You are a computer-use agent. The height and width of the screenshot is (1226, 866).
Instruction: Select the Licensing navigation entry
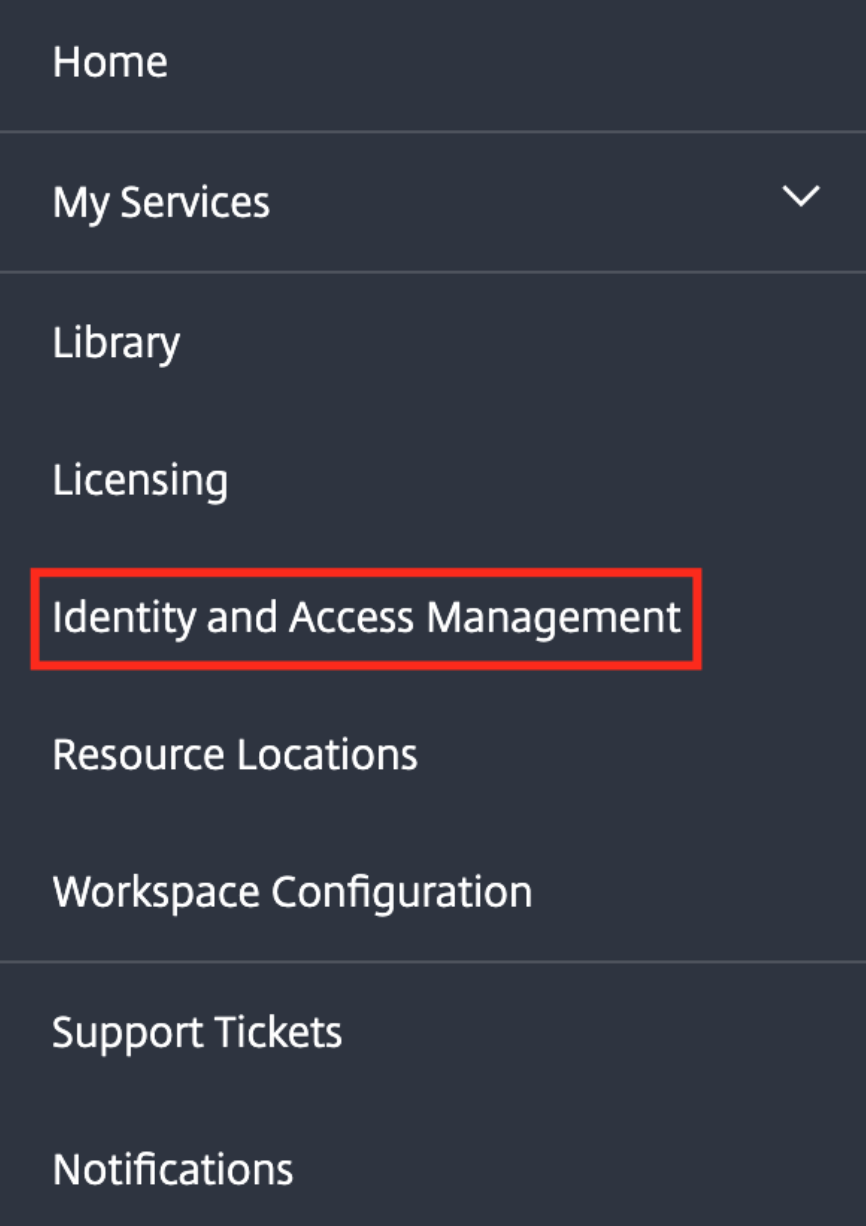pyautogui.click(x=140, y=481)
